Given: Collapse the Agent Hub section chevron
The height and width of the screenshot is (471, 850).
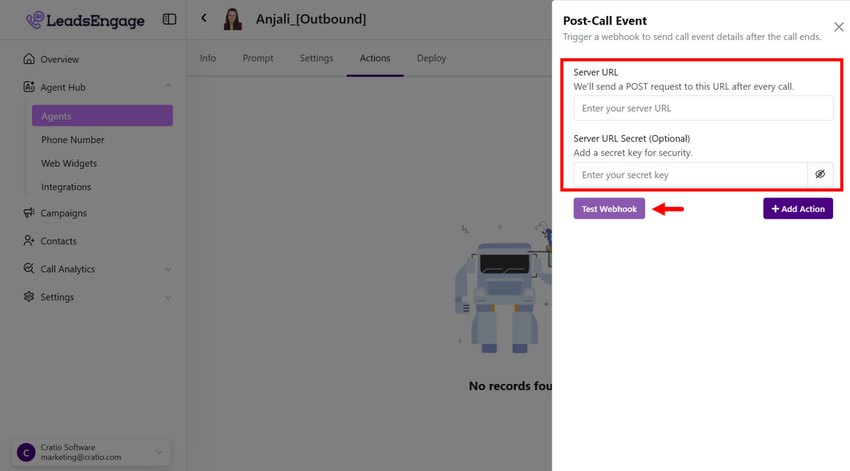Looking at the screenshot, I should click(167, 87).
